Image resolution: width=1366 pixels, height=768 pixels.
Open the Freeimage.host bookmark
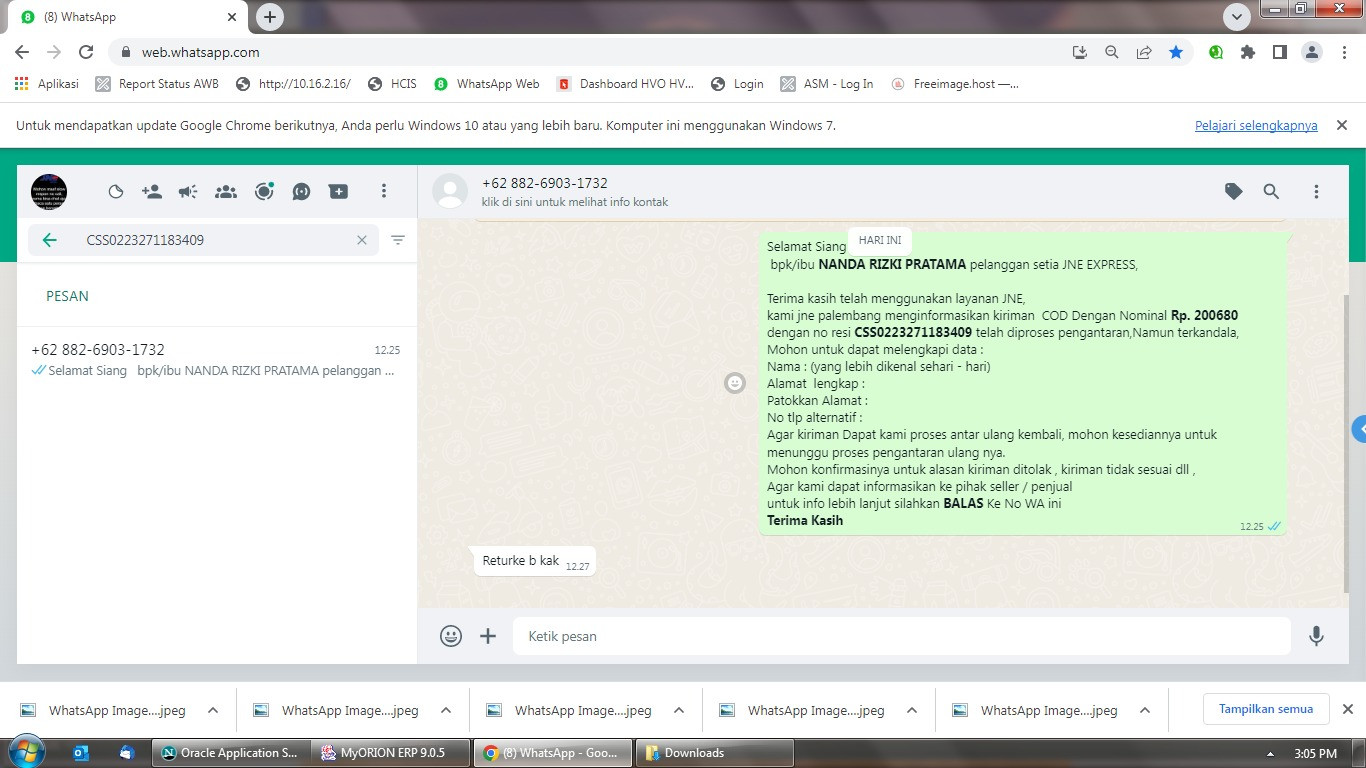pos(955,84)
